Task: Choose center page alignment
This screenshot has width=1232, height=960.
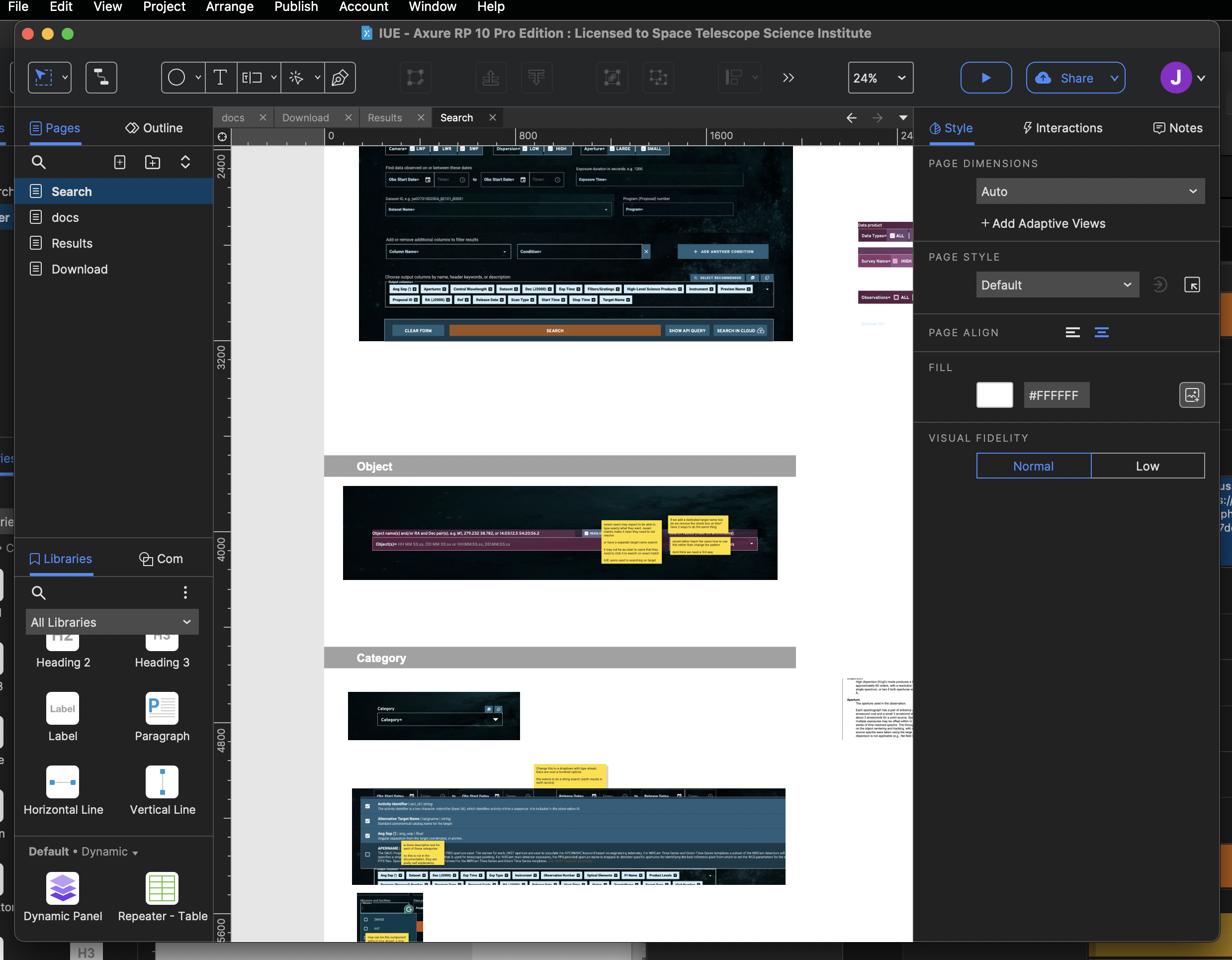Action: tap(1101, 332)
